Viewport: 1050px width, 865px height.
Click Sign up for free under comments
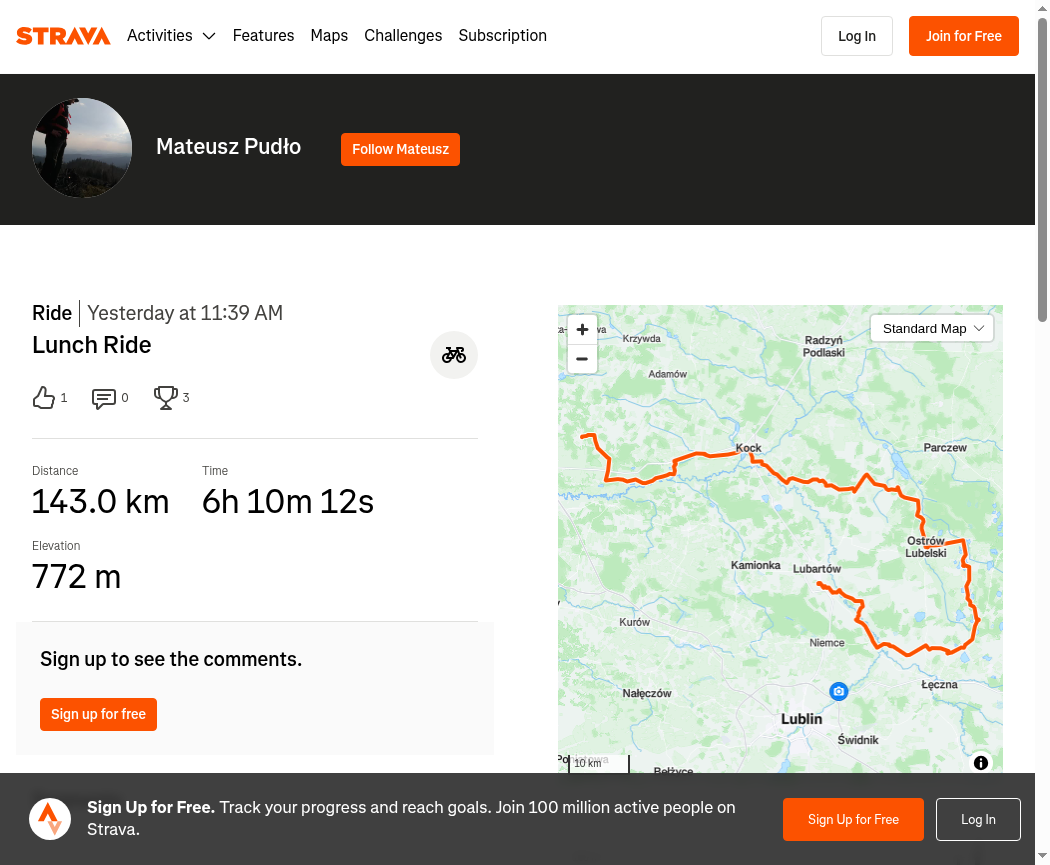(x=98, y=714)
